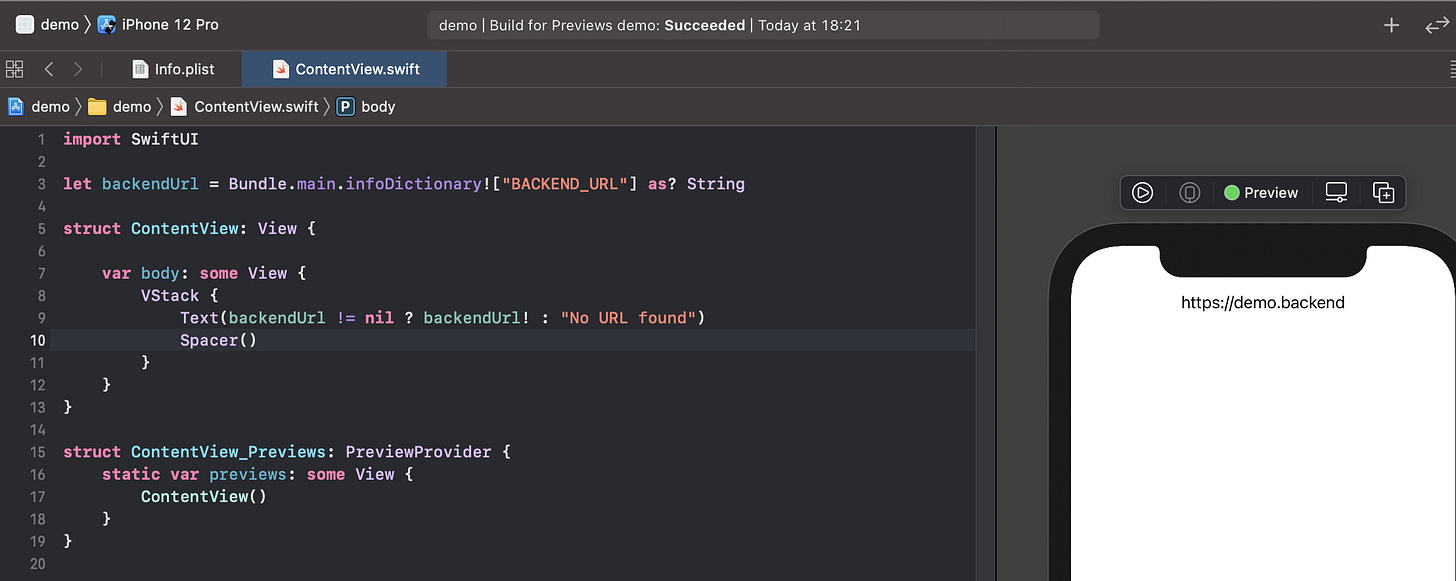Go back in navigation history
The width and height of the screenshot is (1456, 581).
[48, 69]
